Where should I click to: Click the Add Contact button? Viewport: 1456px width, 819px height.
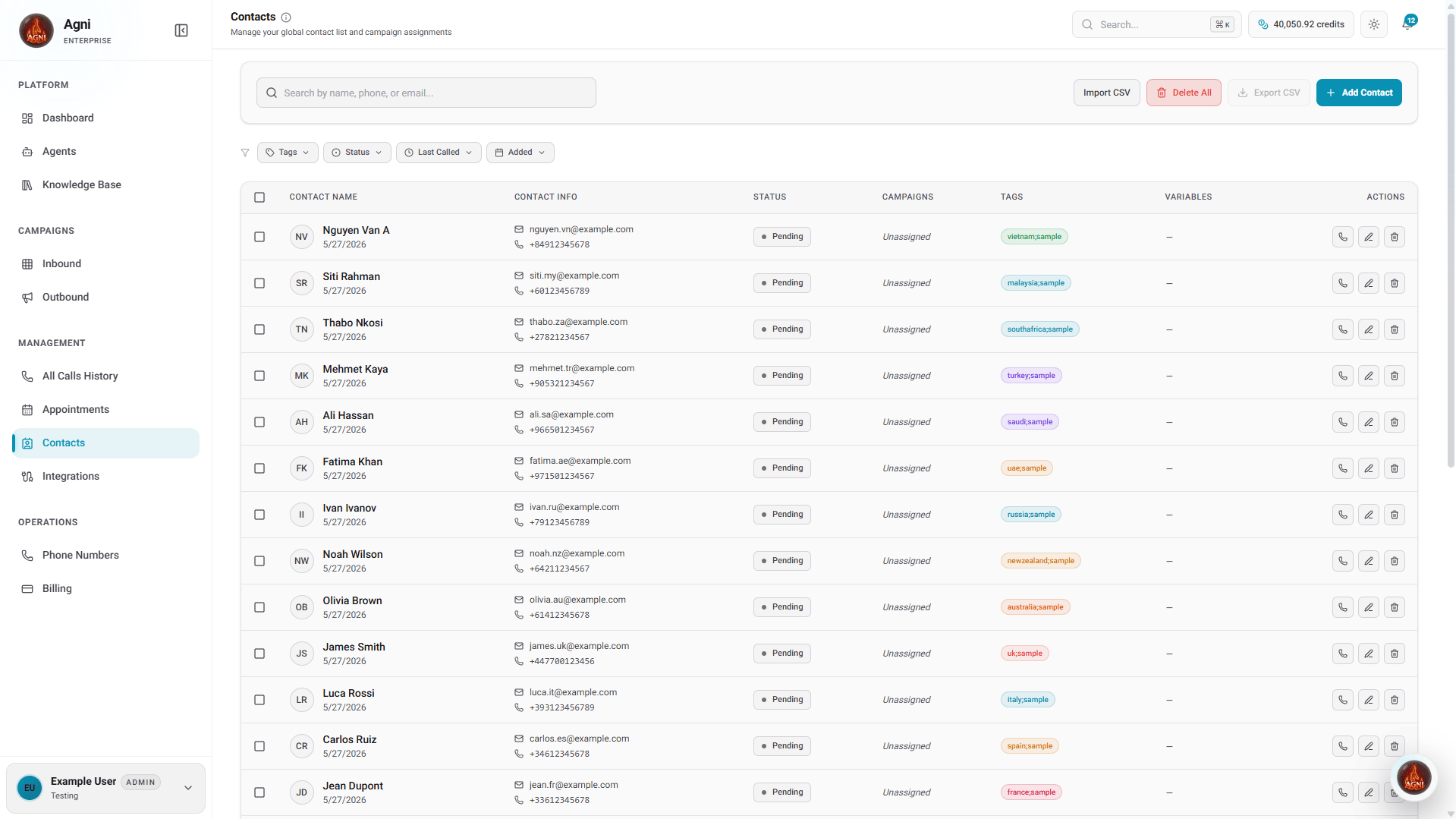[x=1359, y=93]
